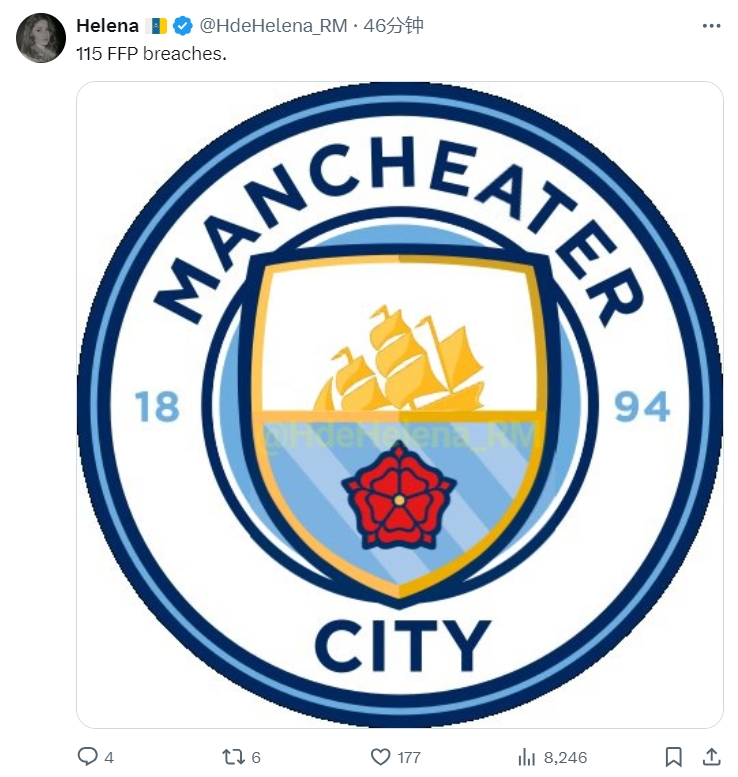The width and height of the screenshot is (738, 777).
Task: Like the tweet with the heart icon
Action: pyautogui.click(x=380, y=757)
